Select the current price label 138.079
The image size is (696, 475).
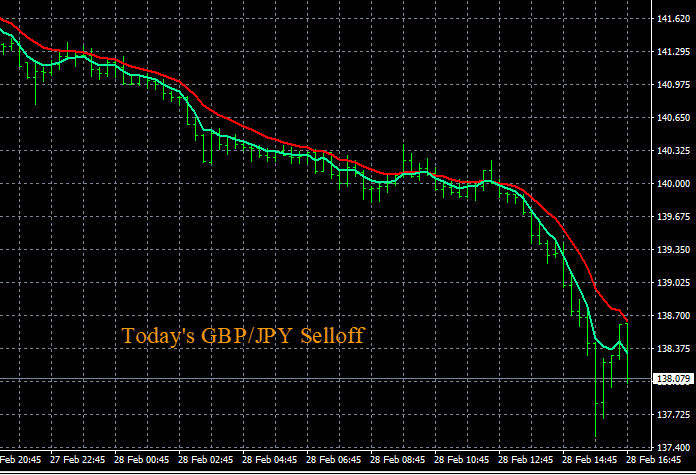672,380
